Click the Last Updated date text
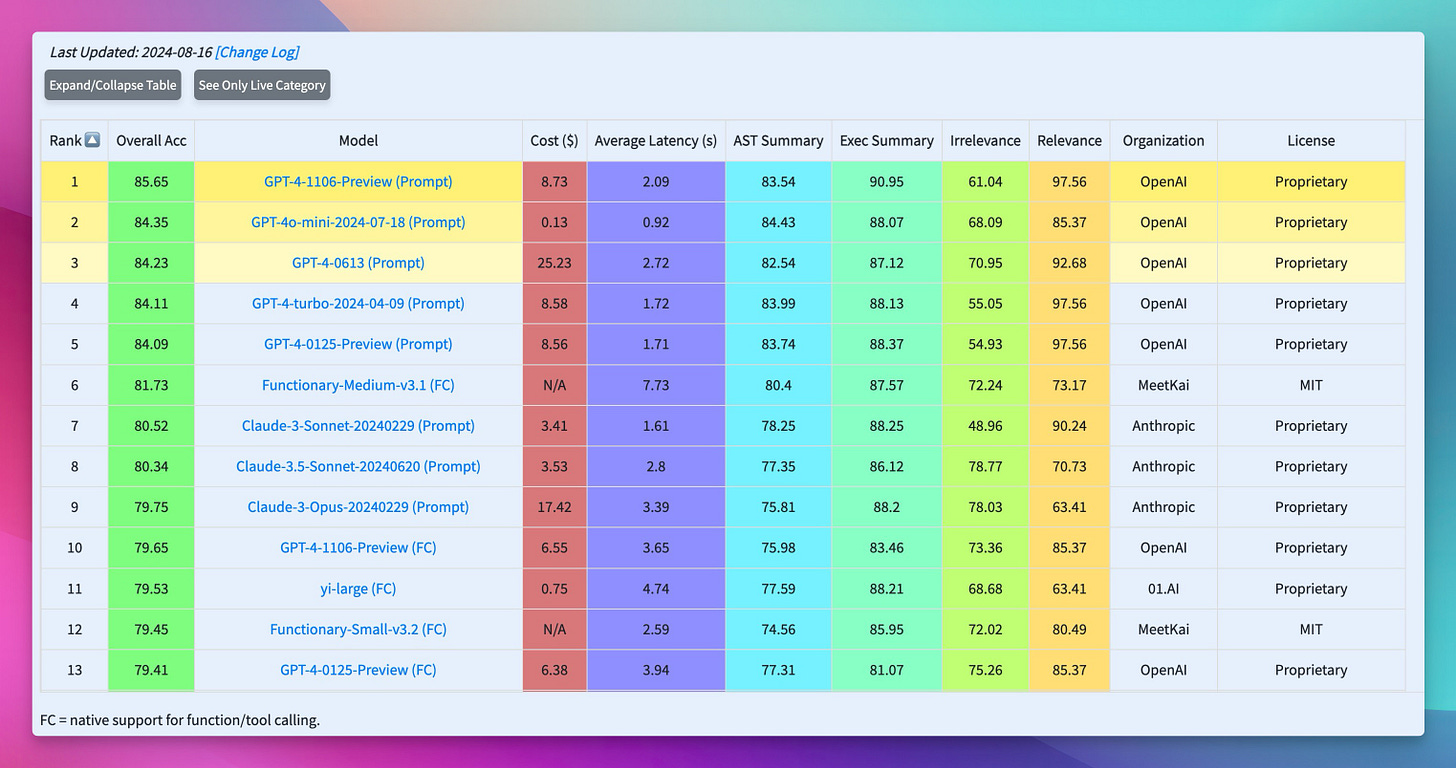This screenshot has width=1456, height=768. pyautogui.click(x=131, y=52)
